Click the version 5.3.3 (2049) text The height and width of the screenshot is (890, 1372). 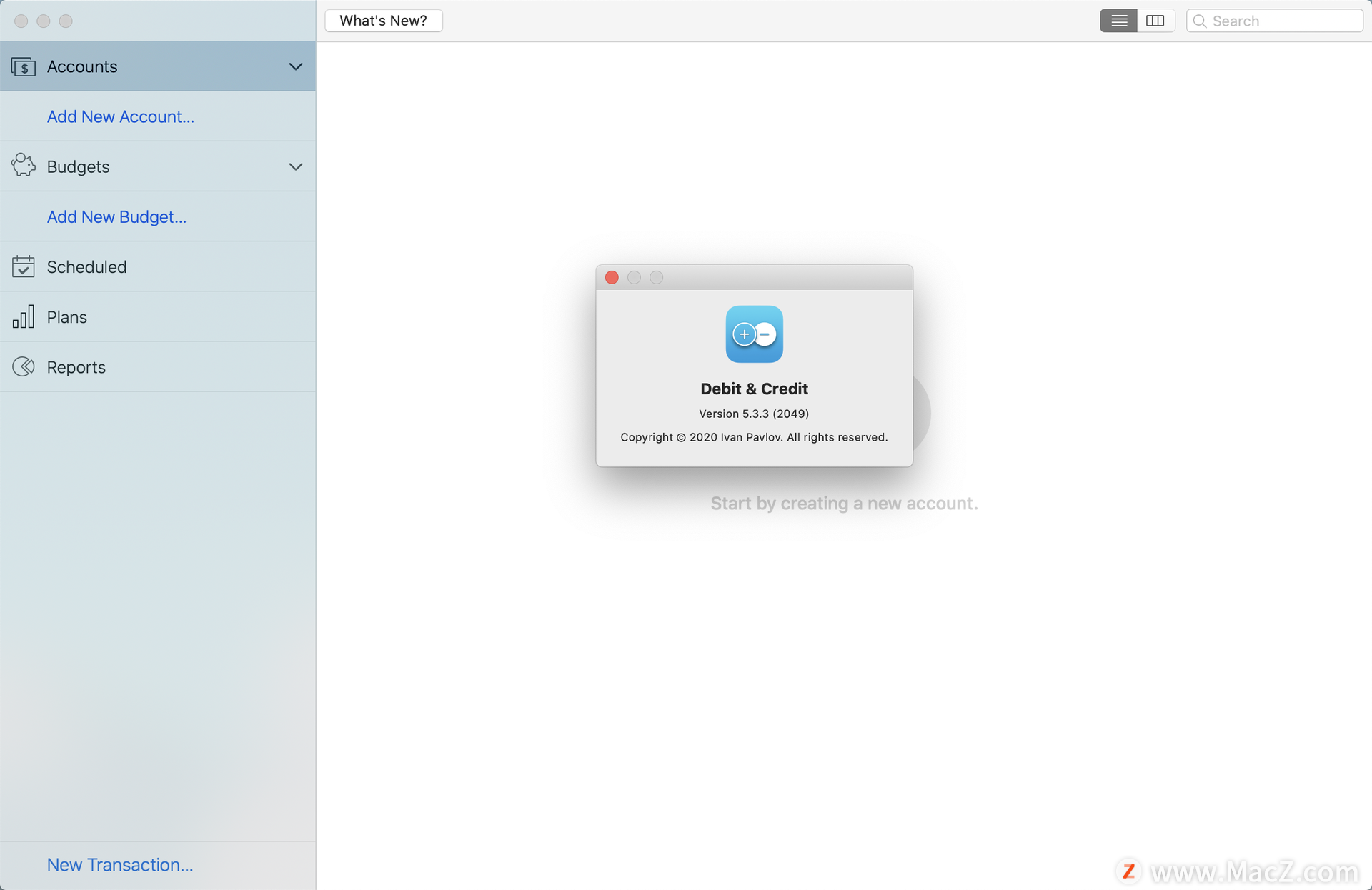pyautogui.click(x=754, y=414)
